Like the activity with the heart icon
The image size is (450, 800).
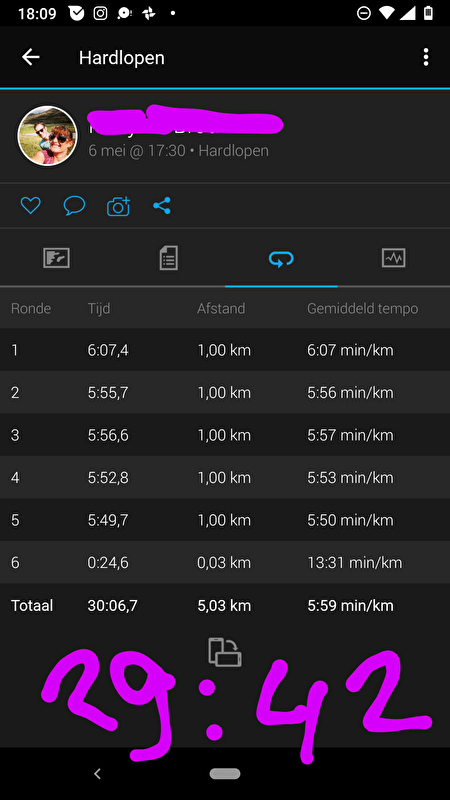pos(31,206)
